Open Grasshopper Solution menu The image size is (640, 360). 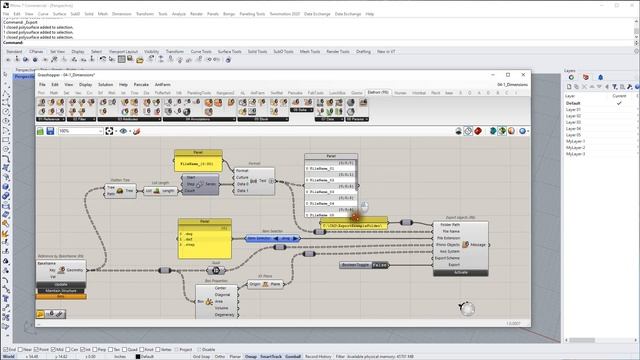(x=105, y=84)
